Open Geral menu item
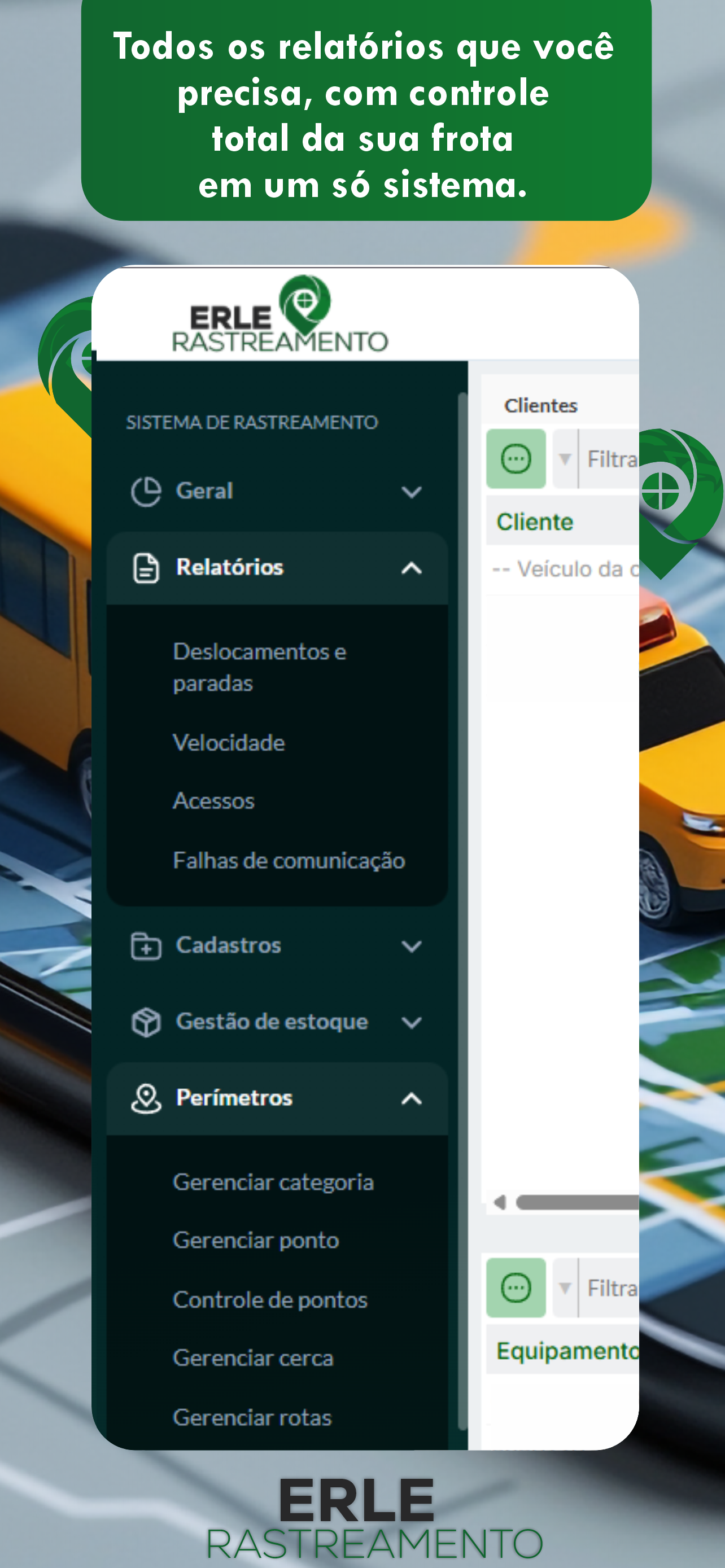This screenshot has height=1568, width=725. pos(277,491)
